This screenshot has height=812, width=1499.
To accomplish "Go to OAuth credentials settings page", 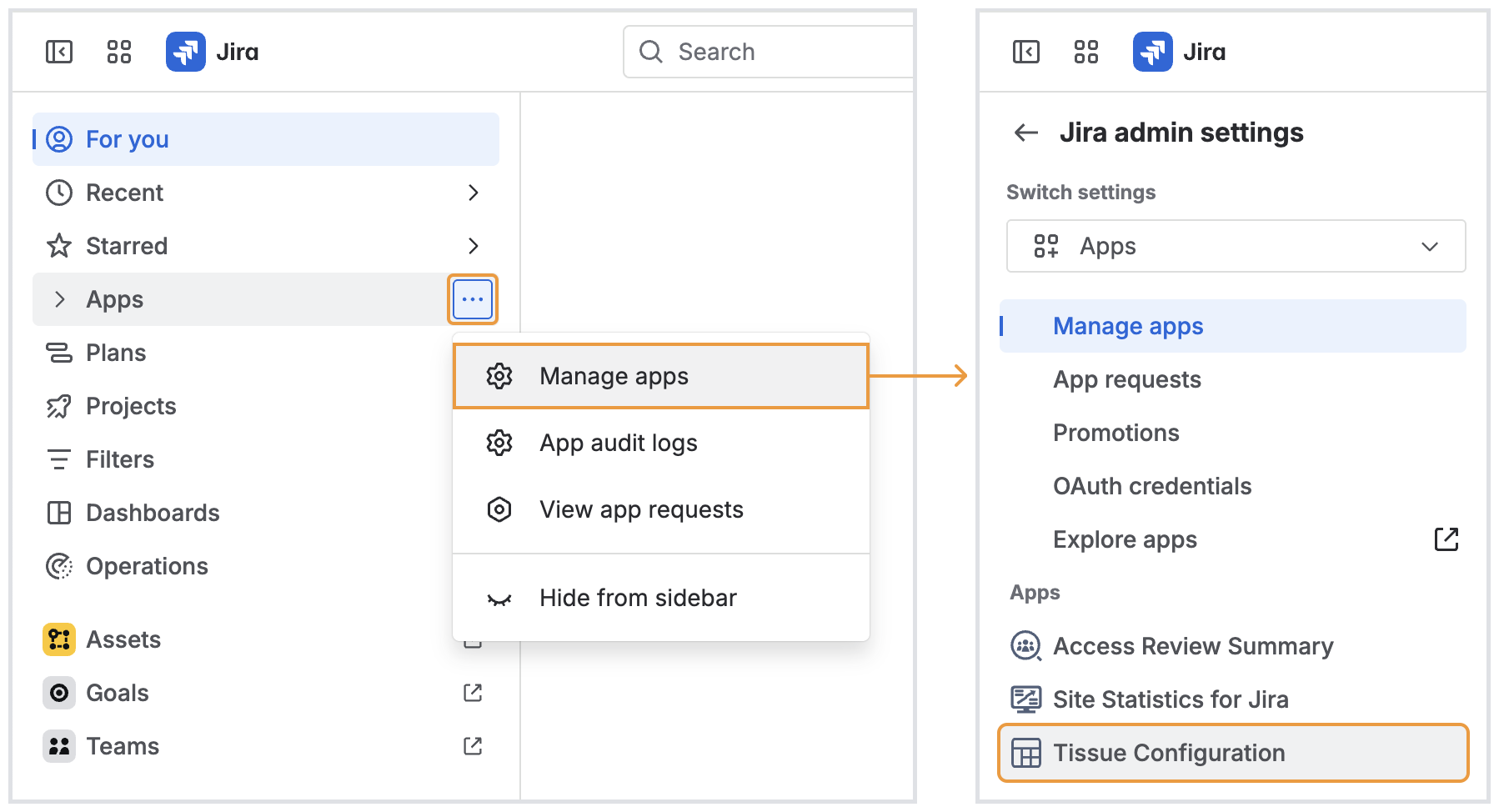I will (x=1151, y=486).
